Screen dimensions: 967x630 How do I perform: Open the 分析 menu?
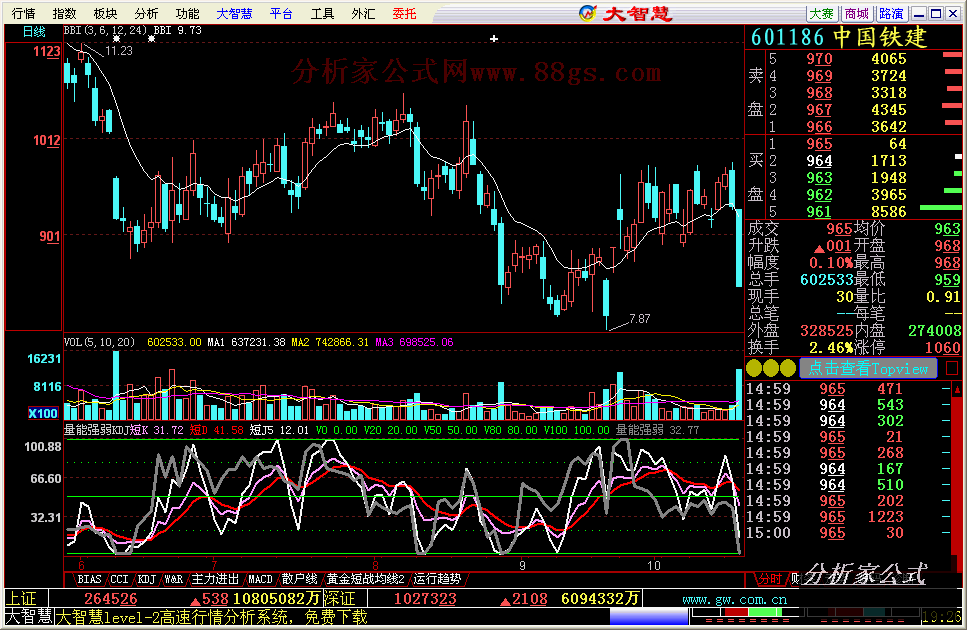click(146, 13)
